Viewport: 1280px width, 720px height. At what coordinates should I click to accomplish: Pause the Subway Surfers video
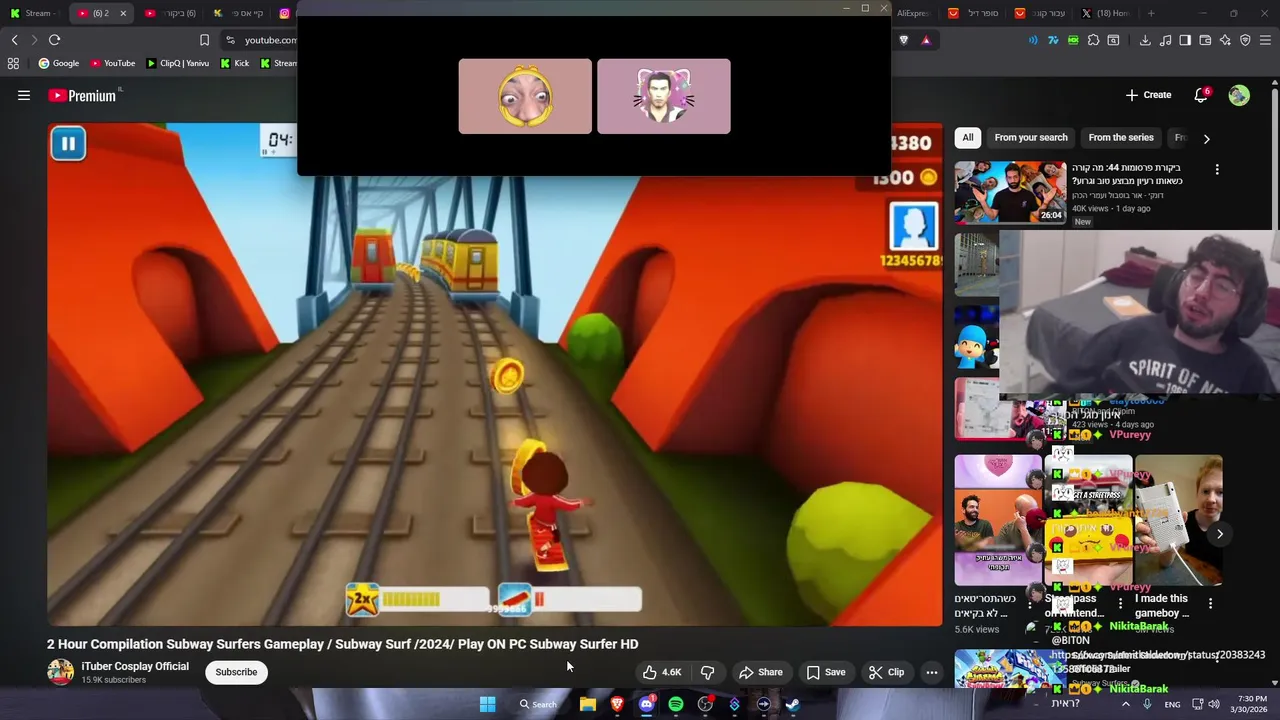click(x=68, y=144)
